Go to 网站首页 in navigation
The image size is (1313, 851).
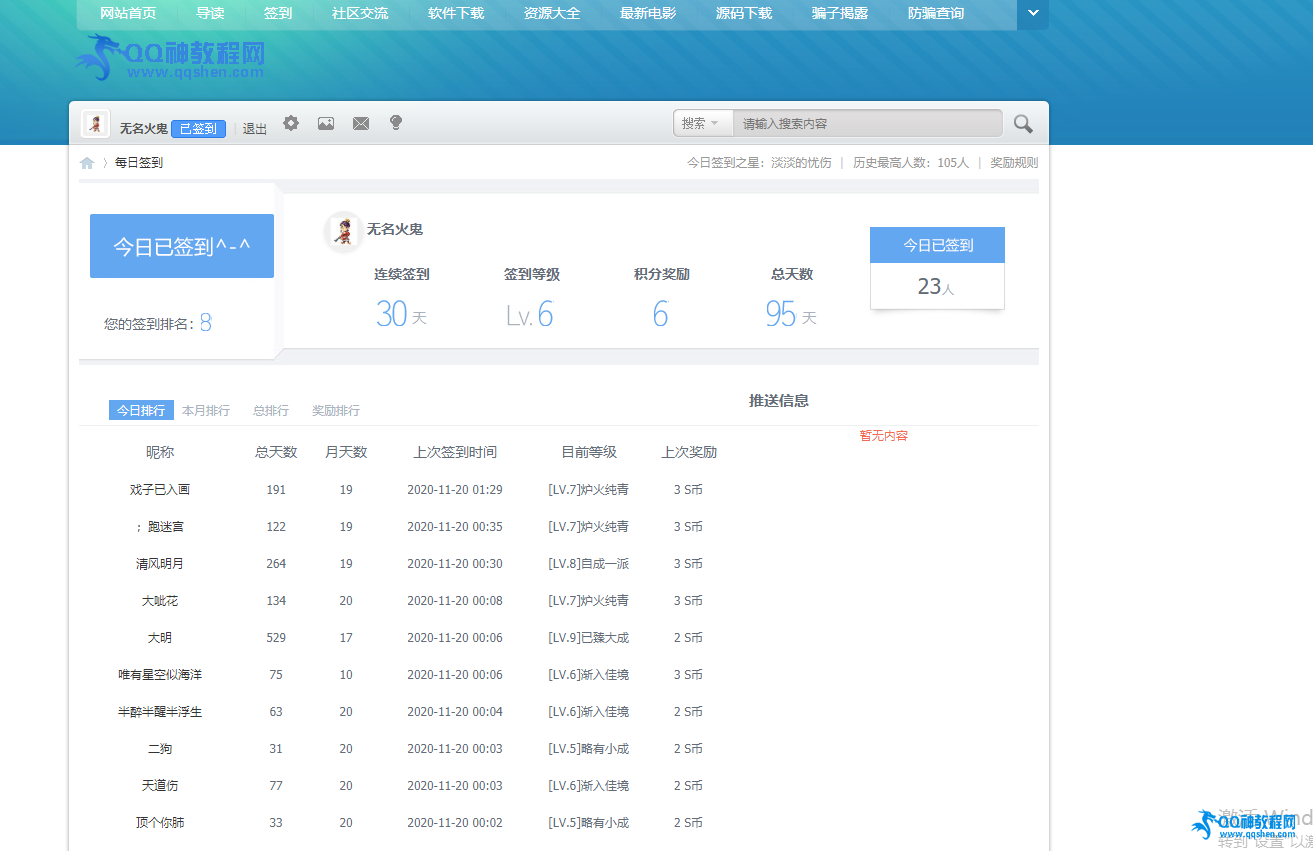[128, 14]
